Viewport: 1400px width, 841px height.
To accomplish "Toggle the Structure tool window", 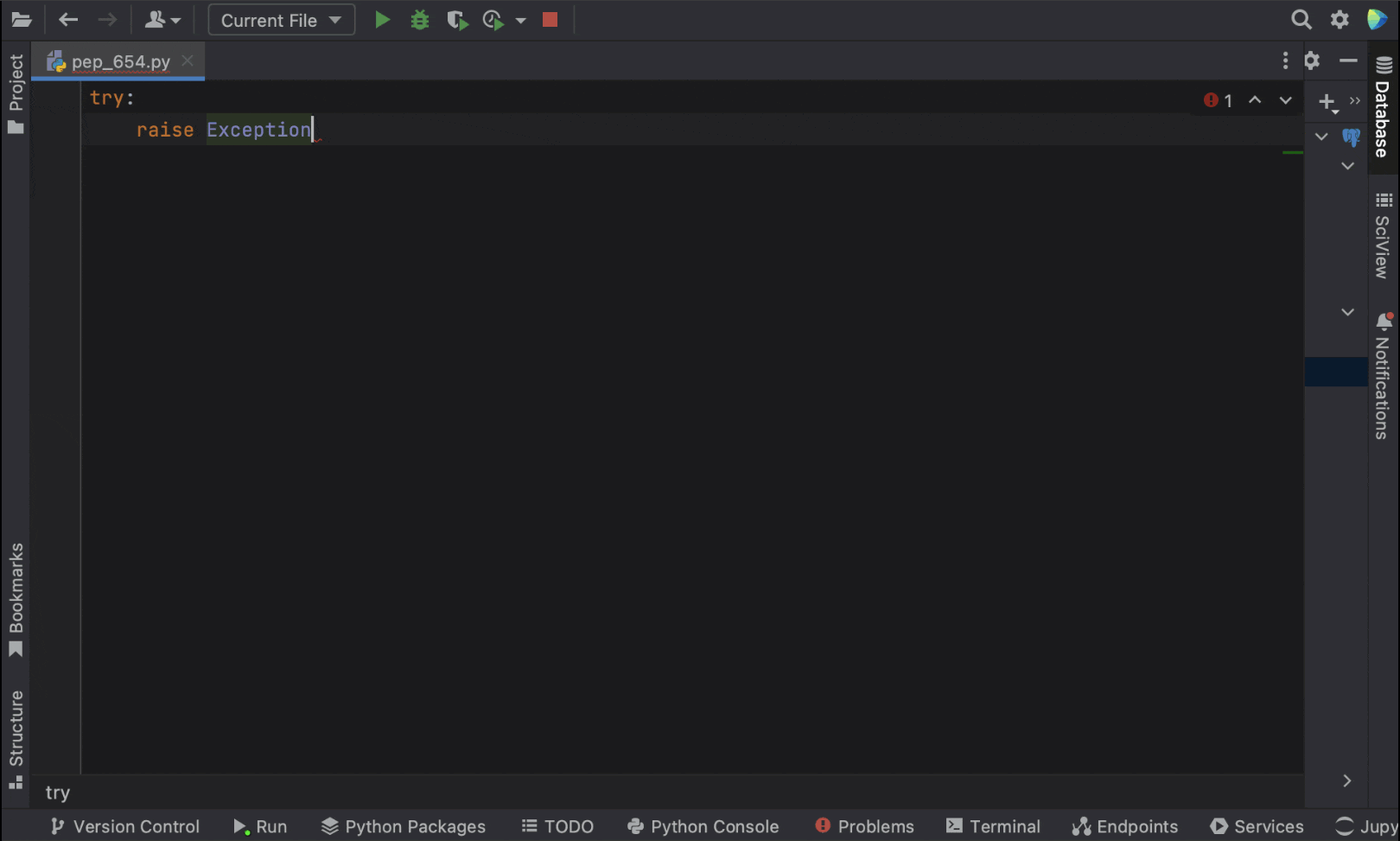I will click(17, 729).
